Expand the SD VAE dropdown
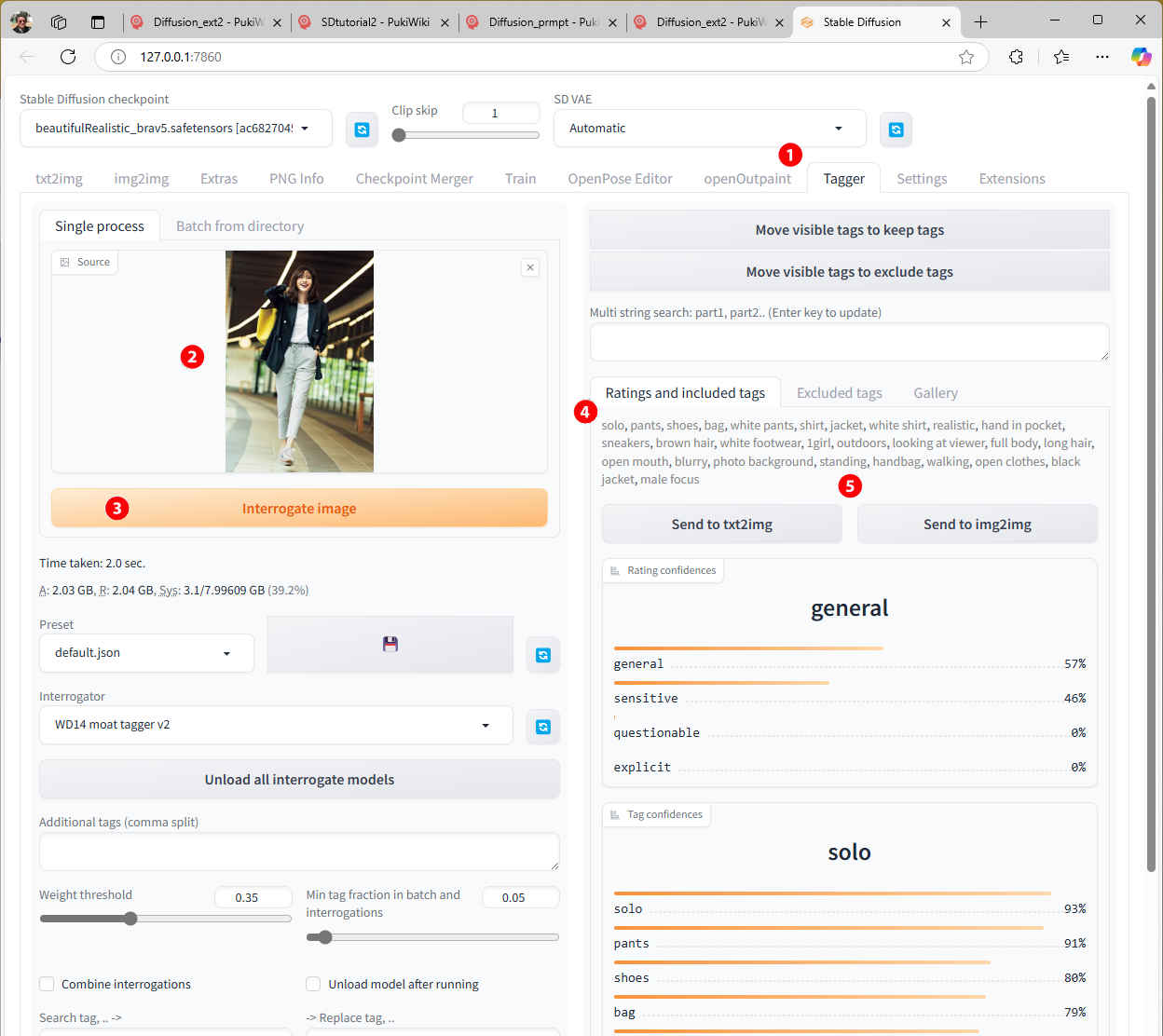Viewport: 1163px width, 1036px height. [x=709, y=129]
